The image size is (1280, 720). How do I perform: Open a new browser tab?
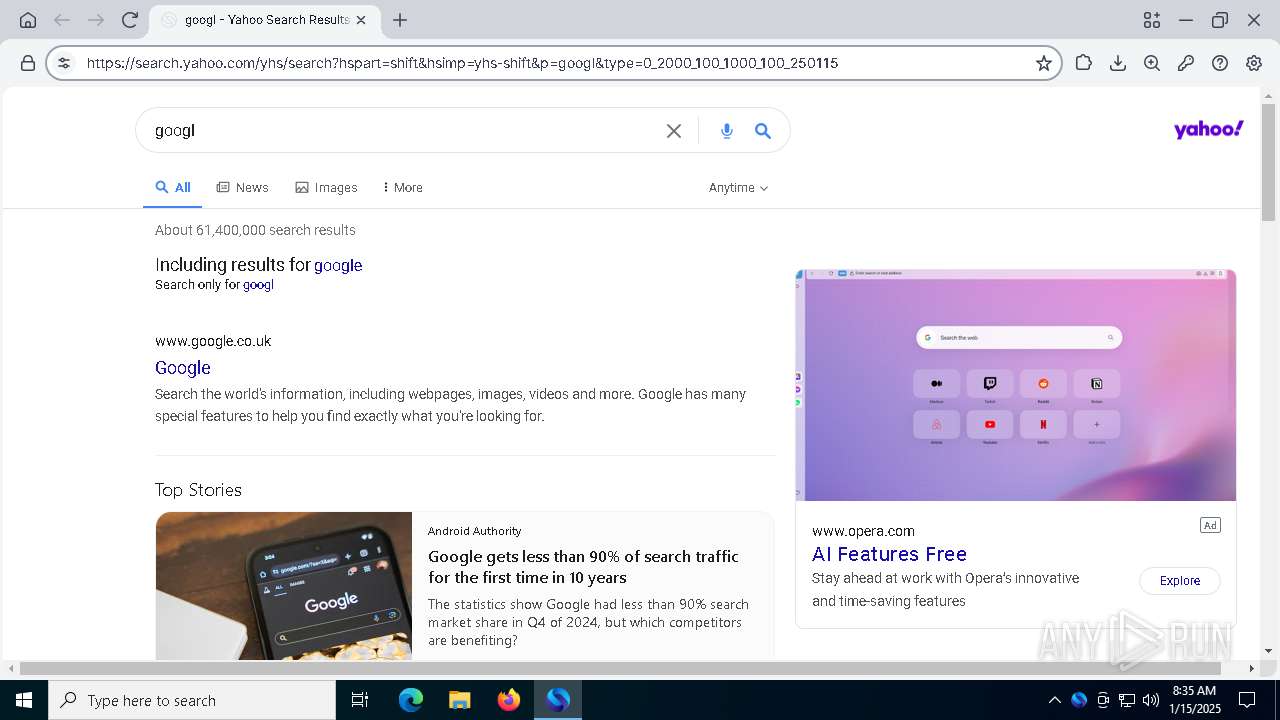click(x=400, y=20)
